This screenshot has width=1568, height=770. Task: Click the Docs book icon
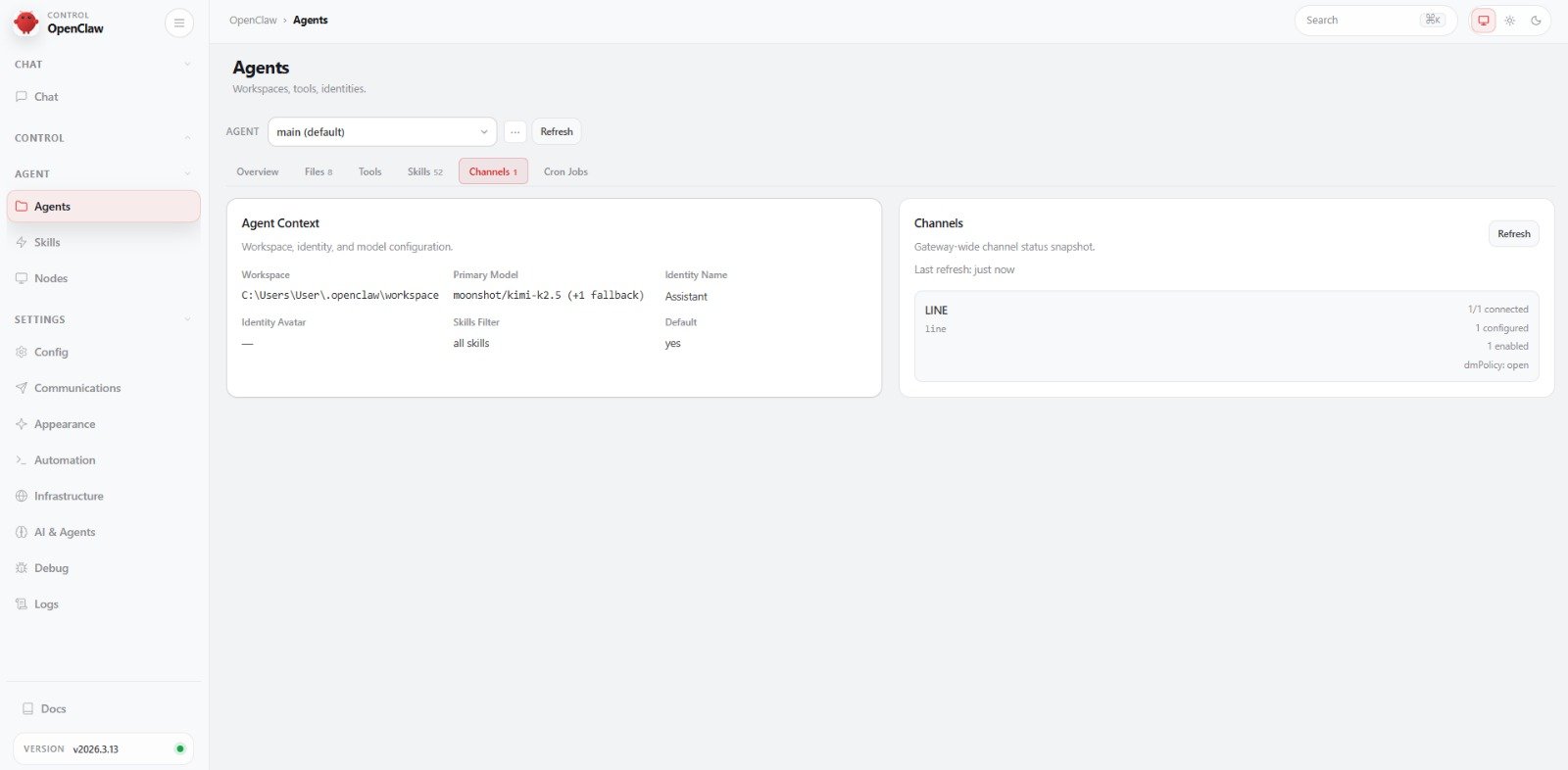(x=28, y=708)
